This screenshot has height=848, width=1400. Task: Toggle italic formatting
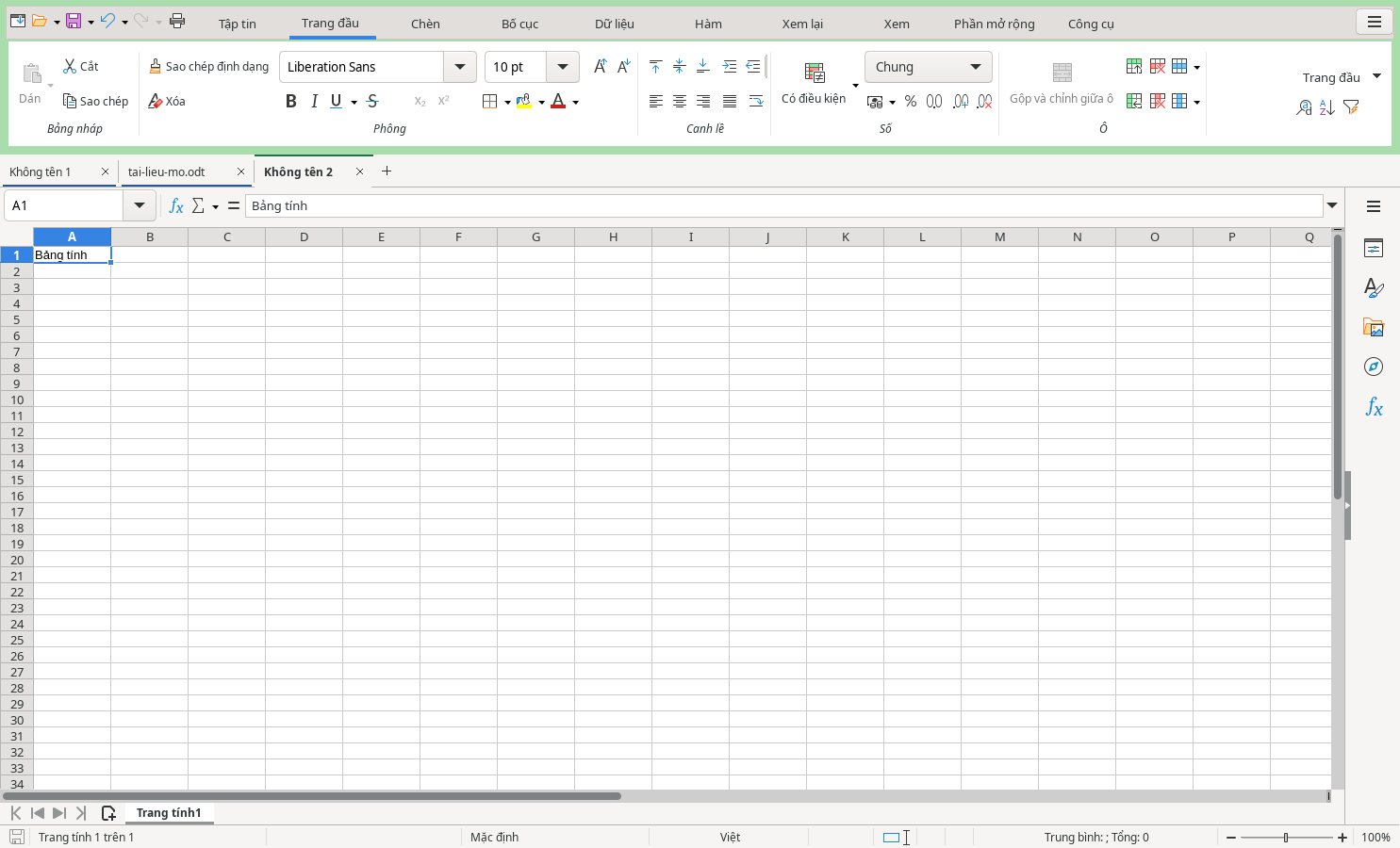tap(314, 101)
